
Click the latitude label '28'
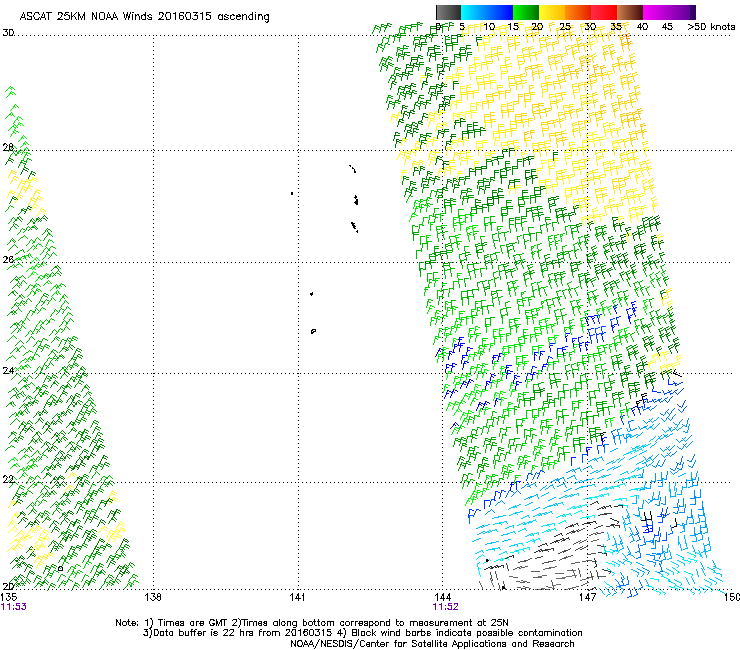point(8,148)
